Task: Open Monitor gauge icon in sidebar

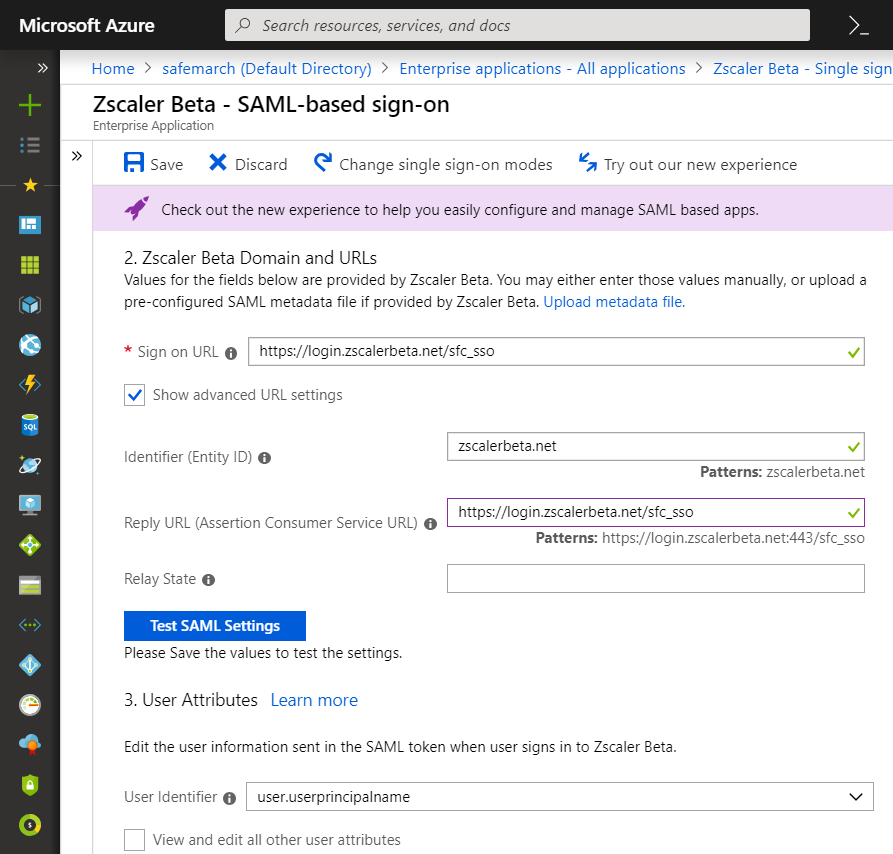Action: tap(30, 705)
